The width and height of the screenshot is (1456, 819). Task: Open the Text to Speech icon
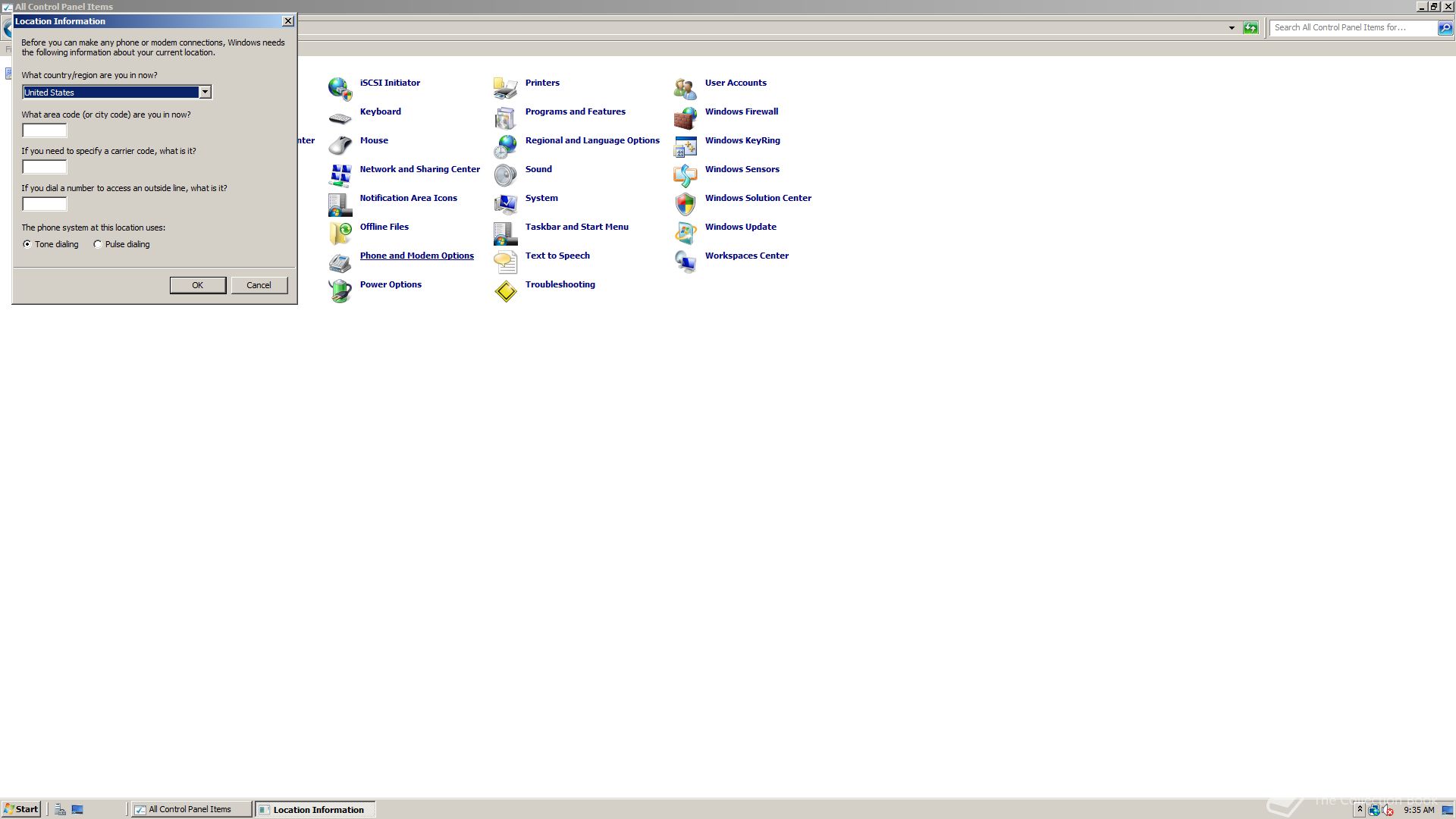pos(505,262)
